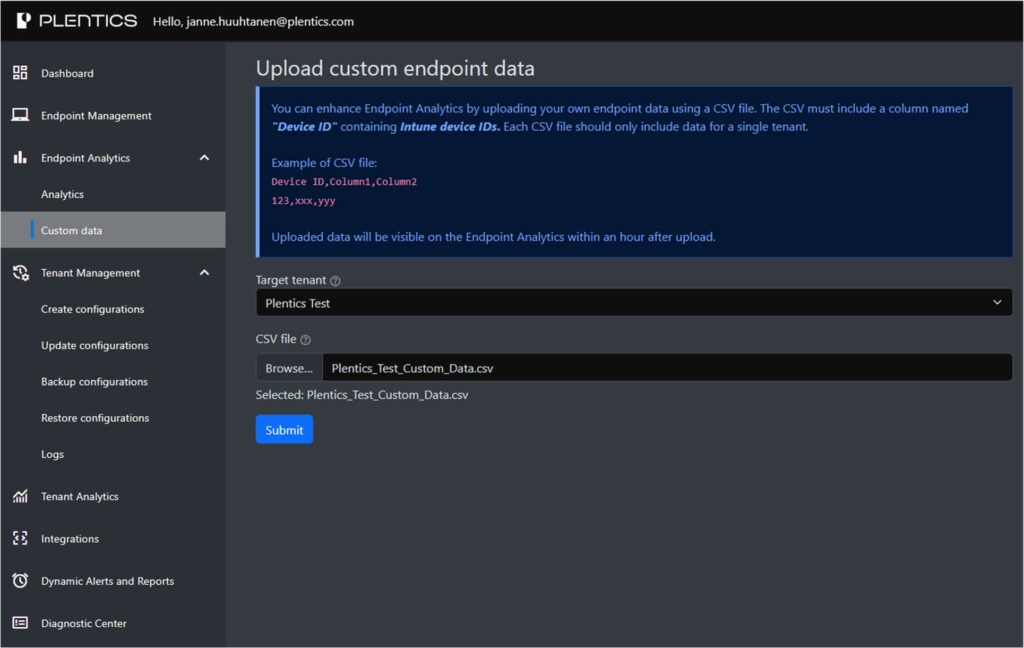
Task: Click the '123,xxx,yyy' example line
Action: point(304,201)
